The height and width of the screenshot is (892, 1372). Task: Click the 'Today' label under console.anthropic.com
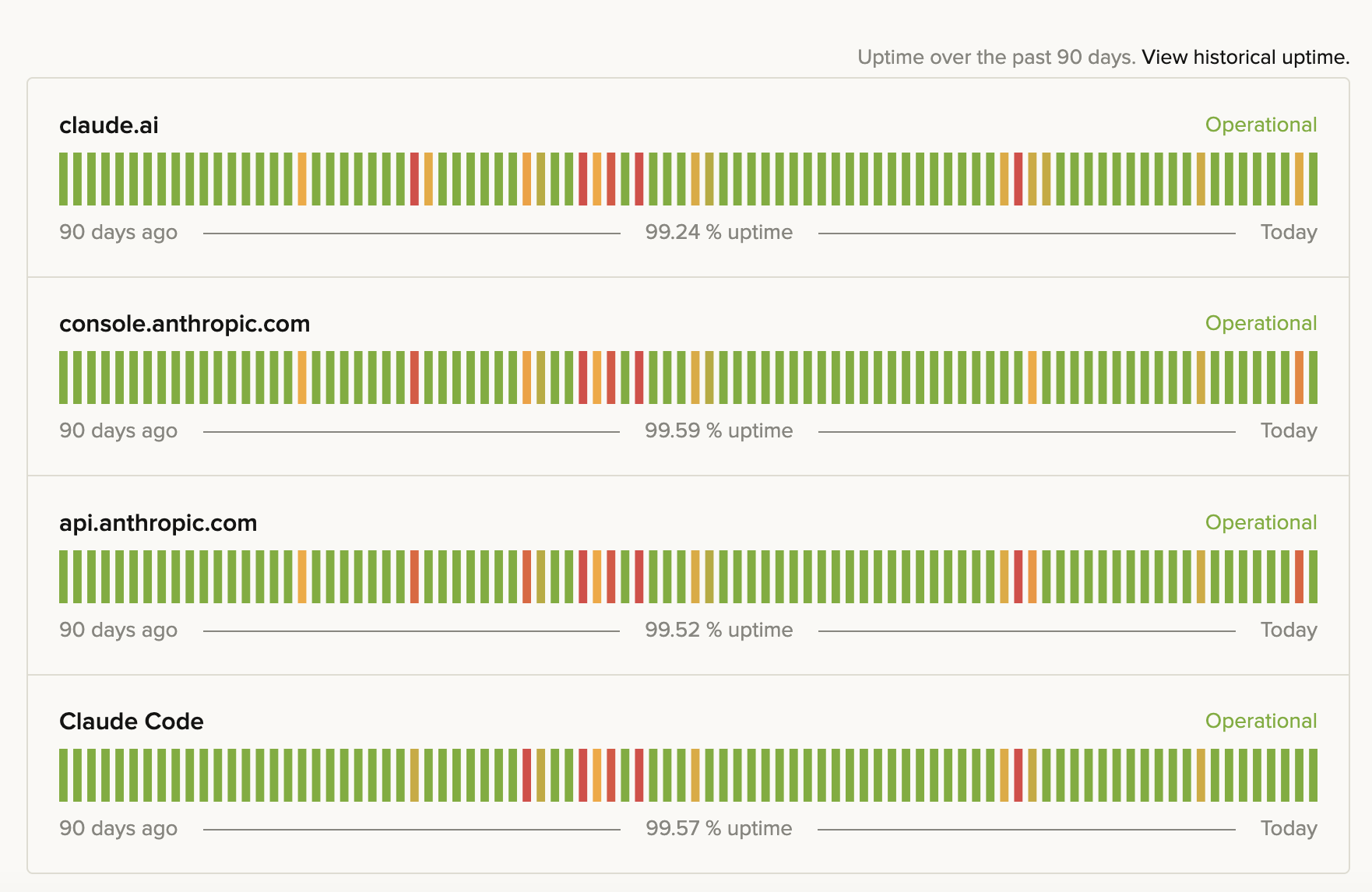[x=1289, y=430]
